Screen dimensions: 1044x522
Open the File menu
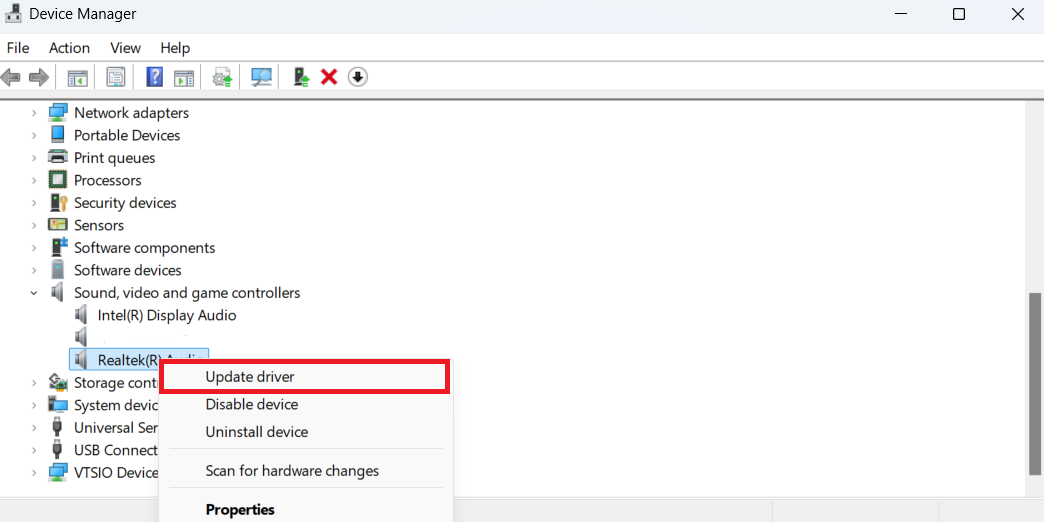(x=18, y=48)
